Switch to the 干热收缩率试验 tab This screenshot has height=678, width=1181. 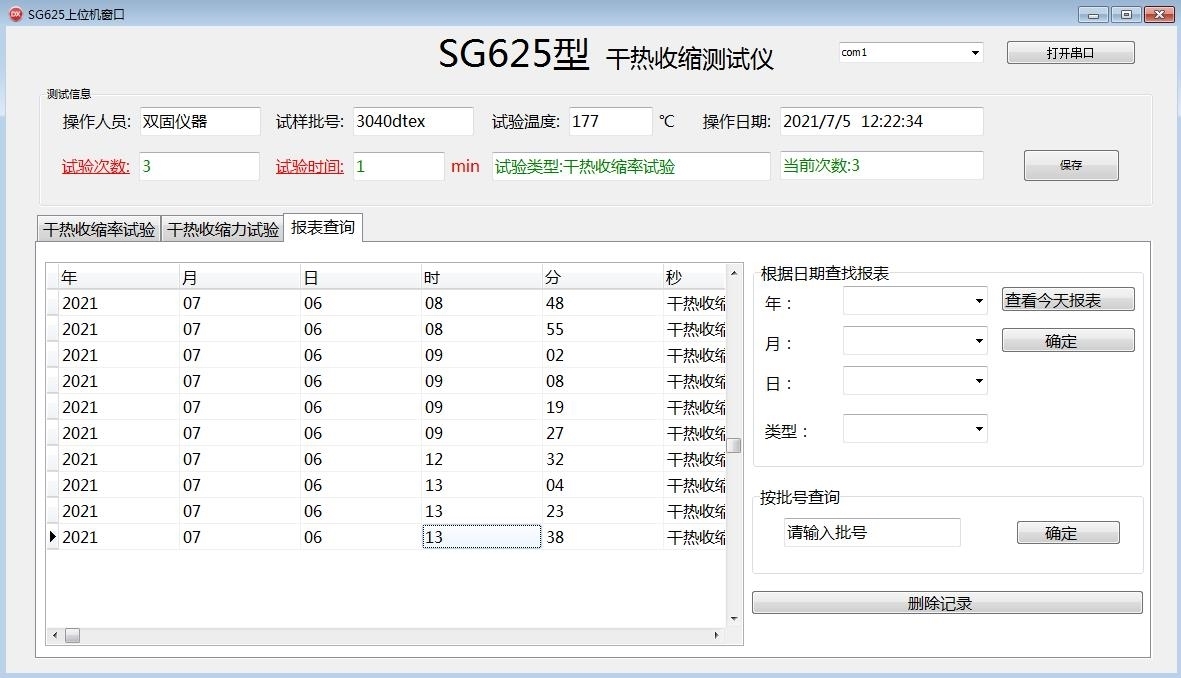(x=99, y=229)
